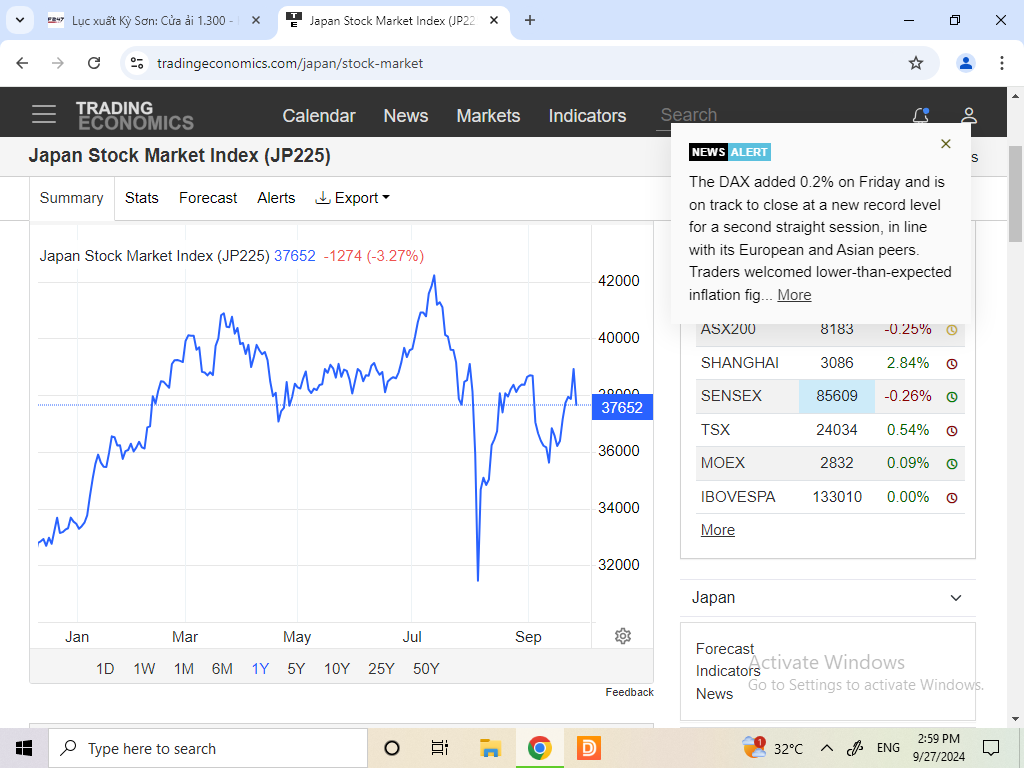Viewport: 1024px width, 768px height.
Task: Open File Explorer from the taskbar
Action: (490, 748)
